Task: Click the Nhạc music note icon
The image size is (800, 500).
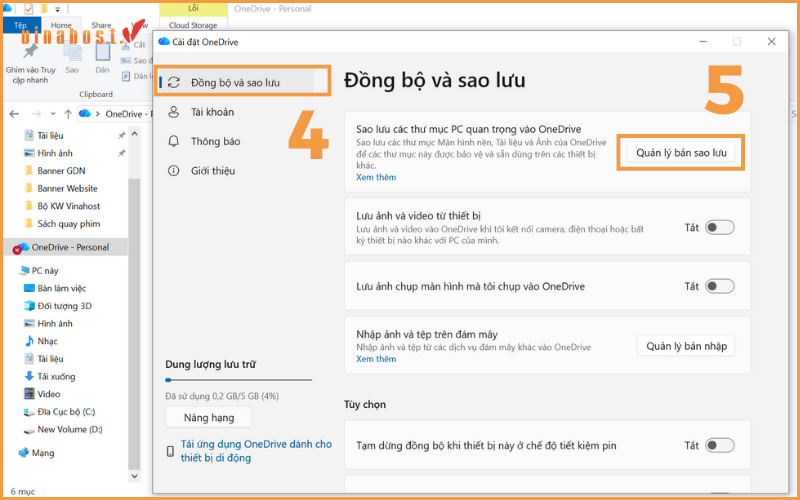Action: [28, 341]
